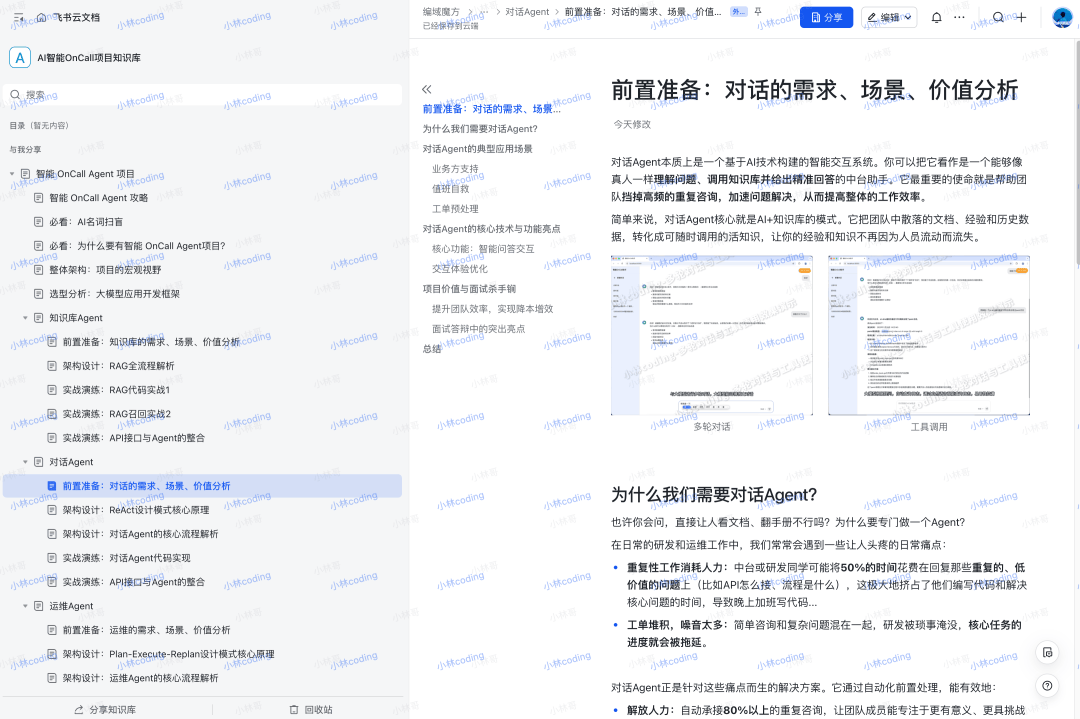Collapse the 运维Agent tree folder
1080x719 pixels.
tap(26, 606)
